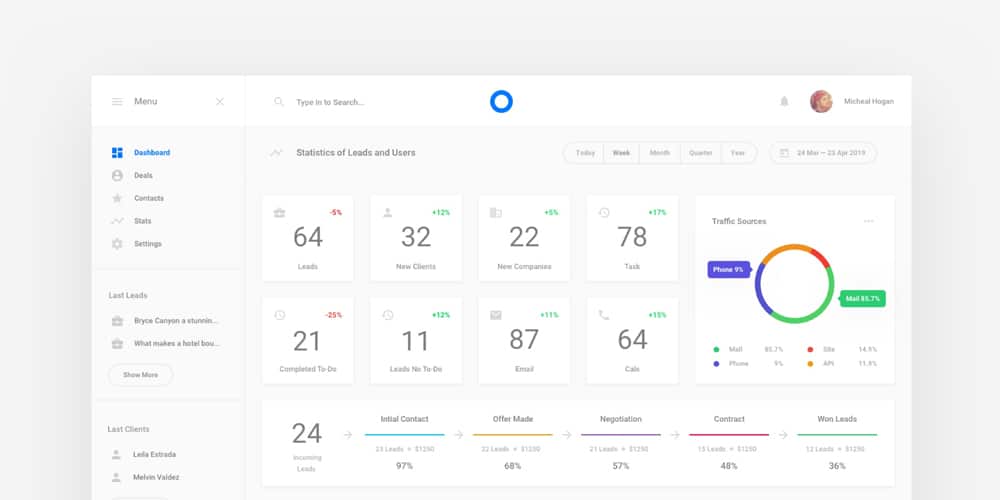Viewport: 1000px width, 500px height.
Task: Click the orange API legend dot
Action: click(810, 364)
